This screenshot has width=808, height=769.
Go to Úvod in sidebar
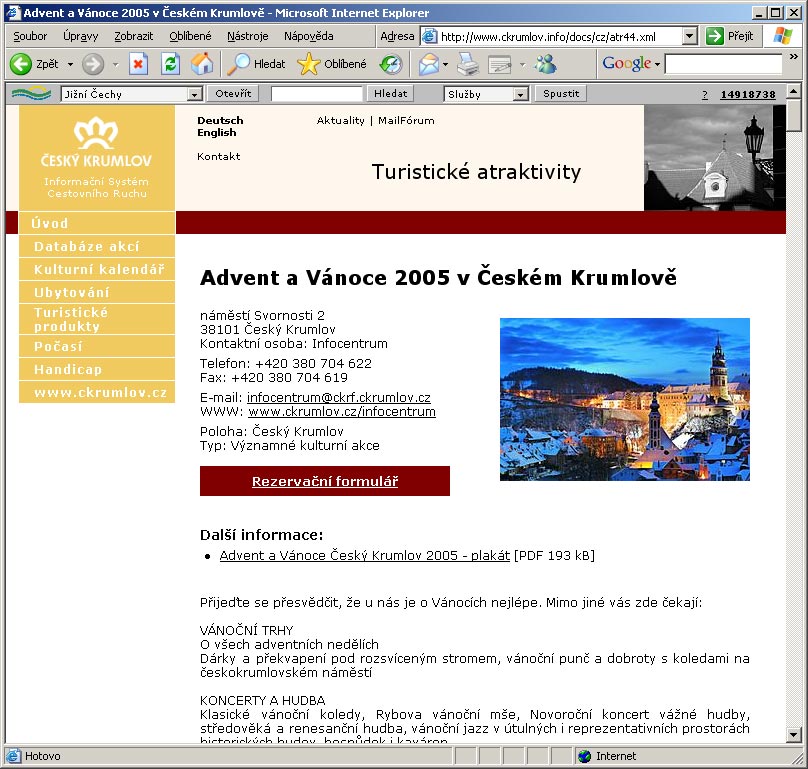97,223
